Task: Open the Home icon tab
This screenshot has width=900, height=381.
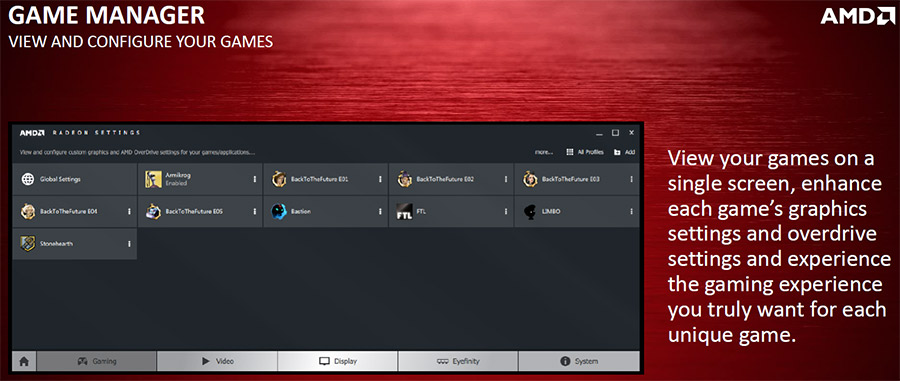Action: pos(25,361)
